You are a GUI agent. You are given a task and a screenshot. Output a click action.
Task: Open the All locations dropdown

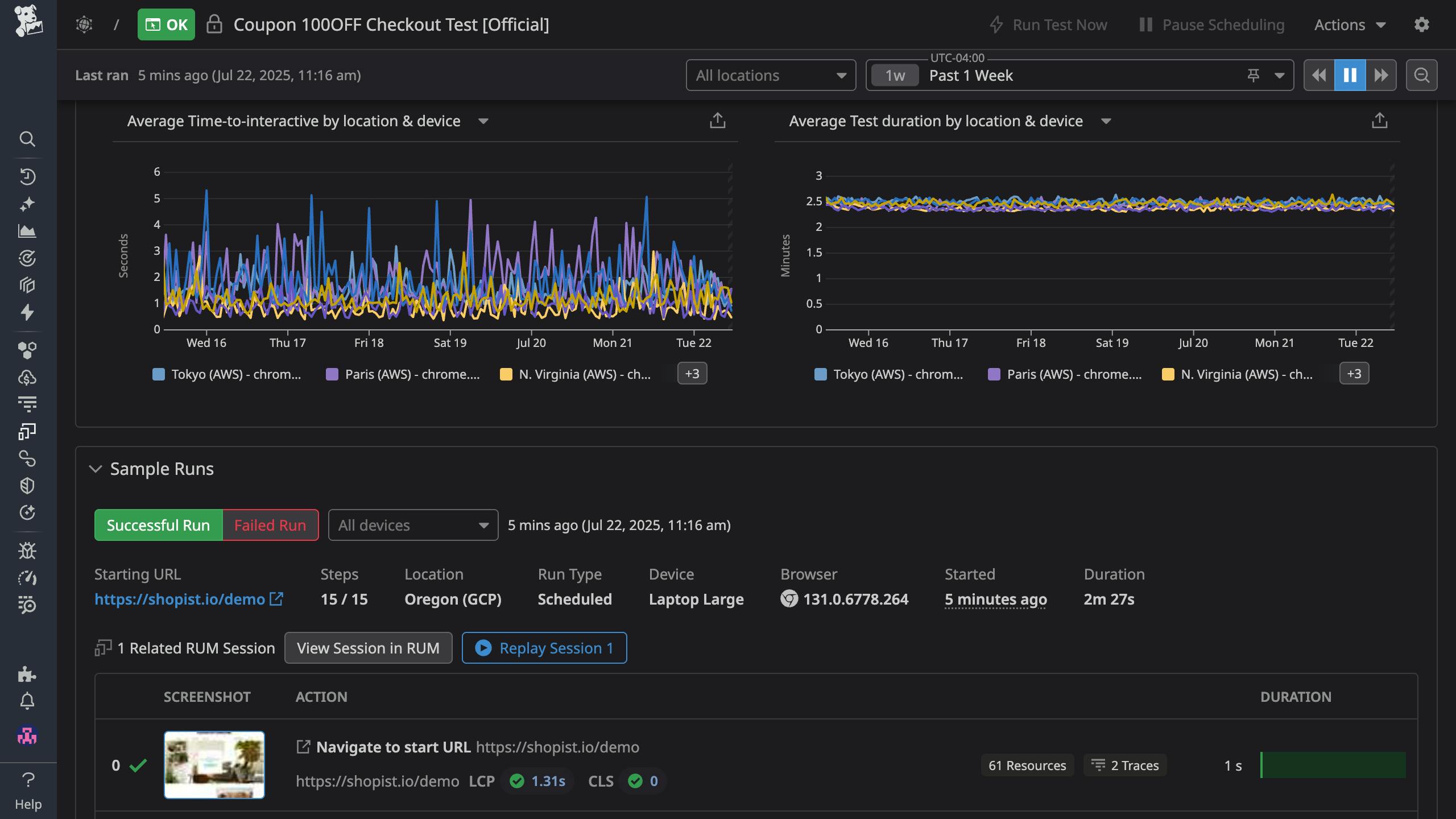click(771, 75)
